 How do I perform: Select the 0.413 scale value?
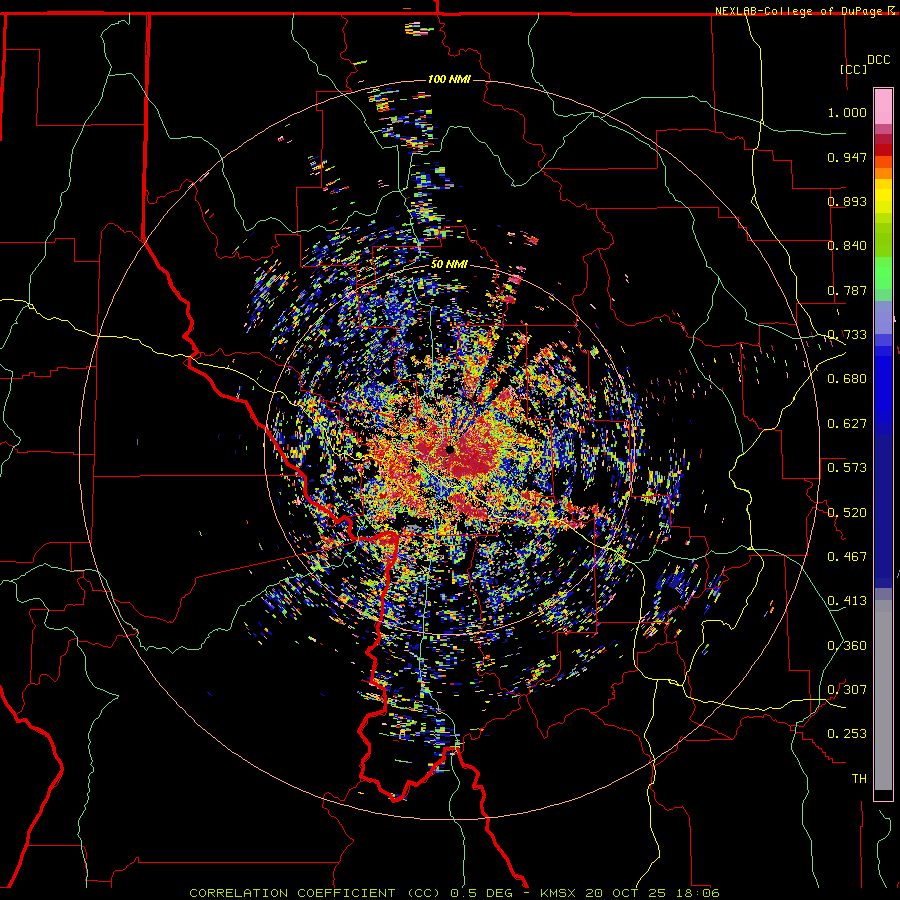click(x=847, y=601)
